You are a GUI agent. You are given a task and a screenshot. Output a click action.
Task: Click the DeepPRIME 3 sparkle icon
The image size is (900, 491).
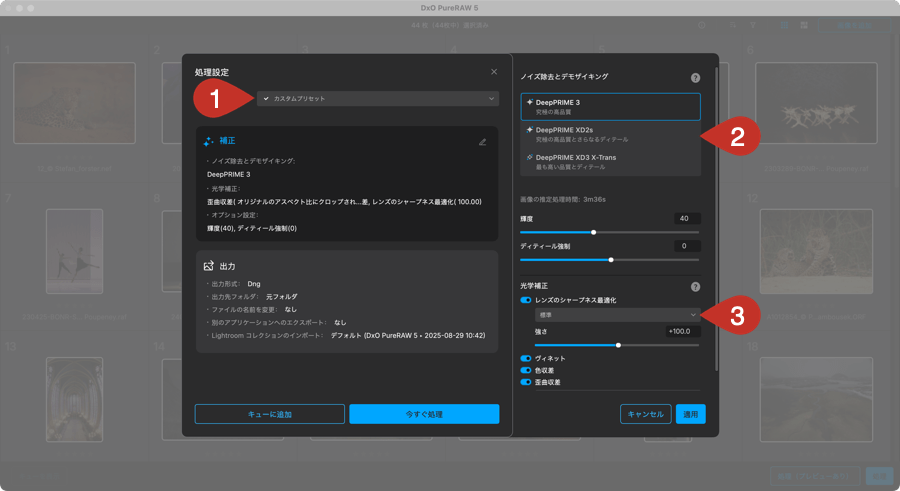(529, 102)
